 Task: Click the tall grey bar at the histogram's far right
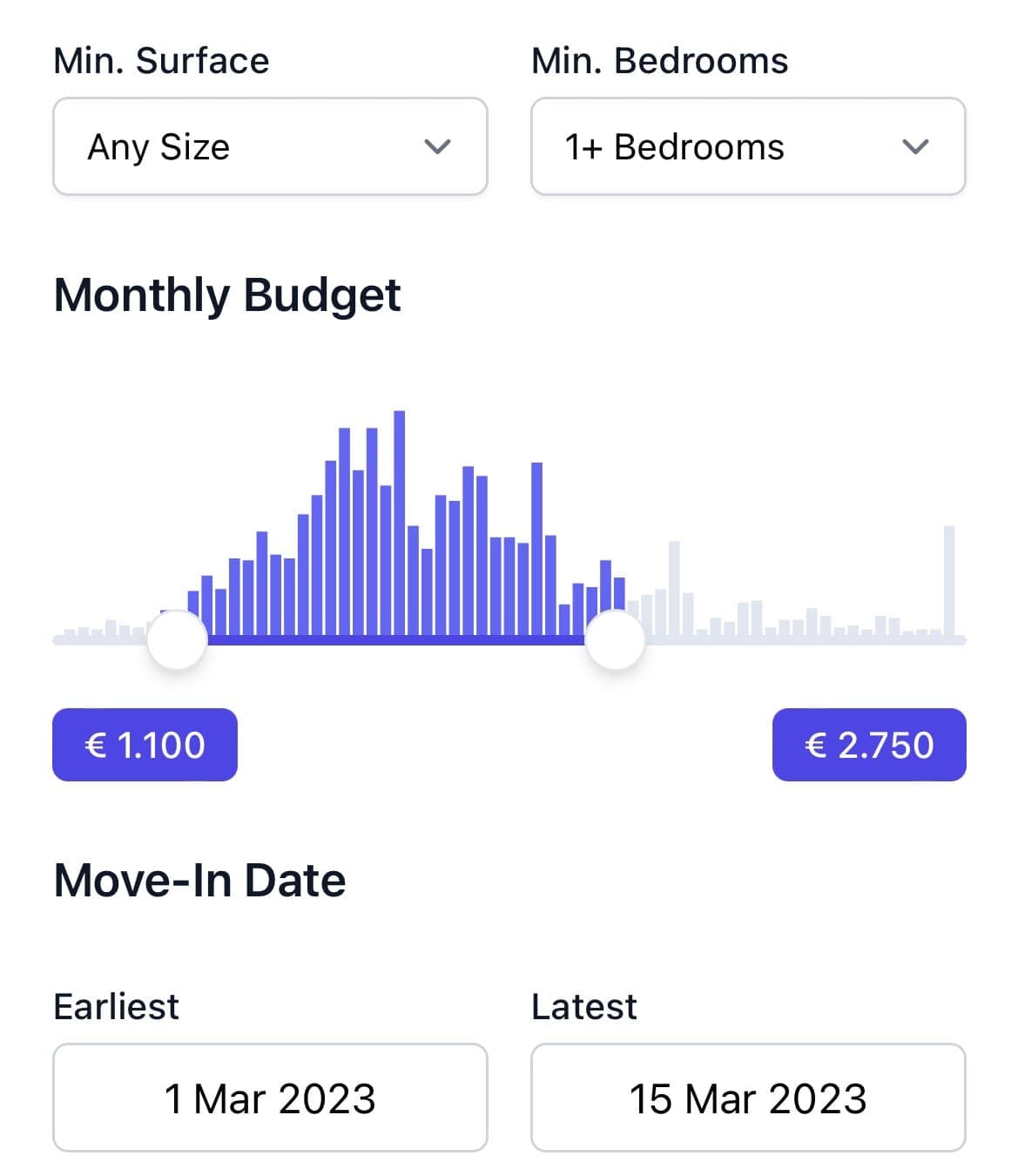[x=949, y=579]
